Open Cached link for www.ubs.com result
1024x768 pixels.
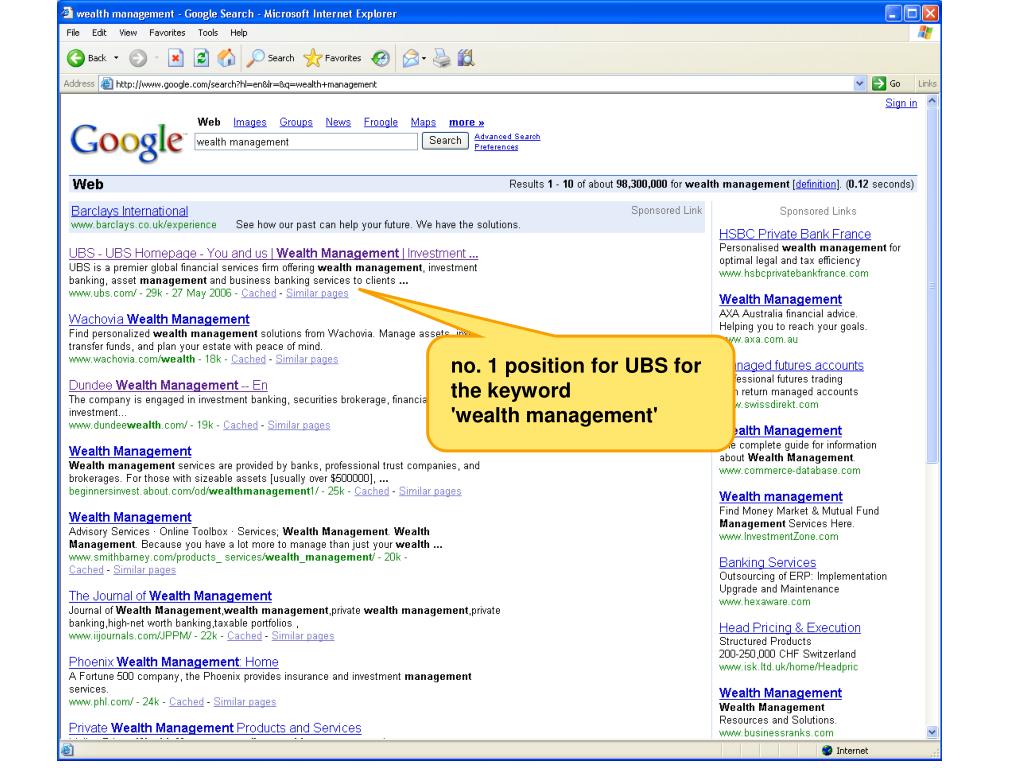(259, 293)
